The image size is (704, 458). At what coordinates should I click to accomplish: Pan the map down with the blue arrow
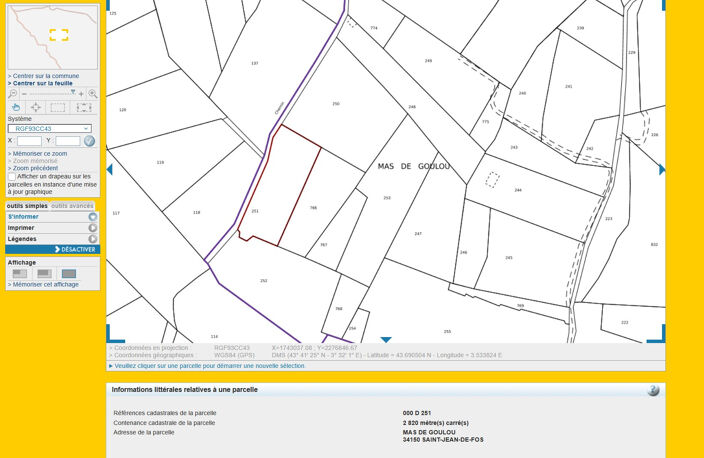point(386,340)
